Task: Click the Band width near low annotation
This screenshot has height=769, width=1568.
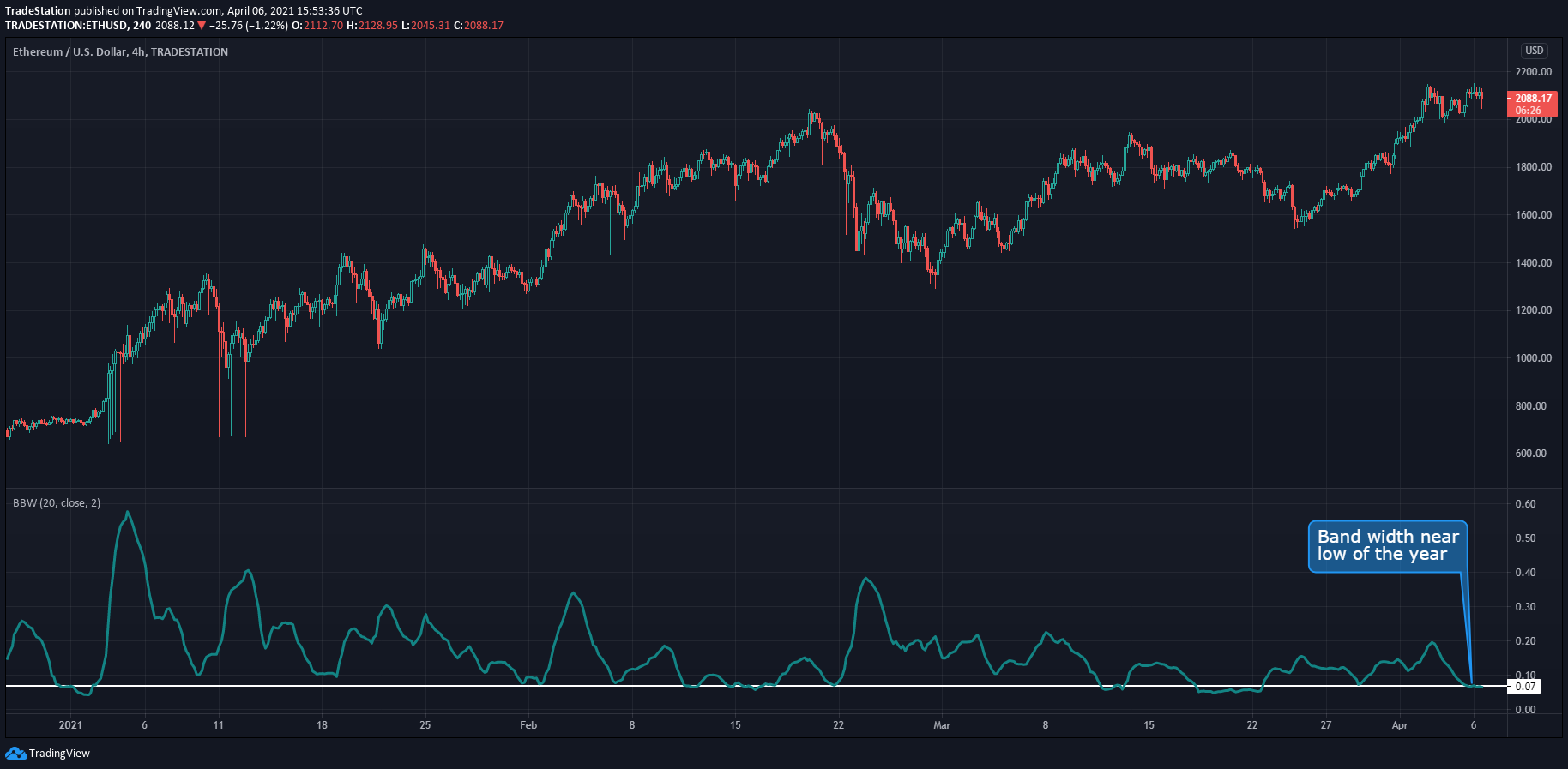Action: (x=1388, y=546)
